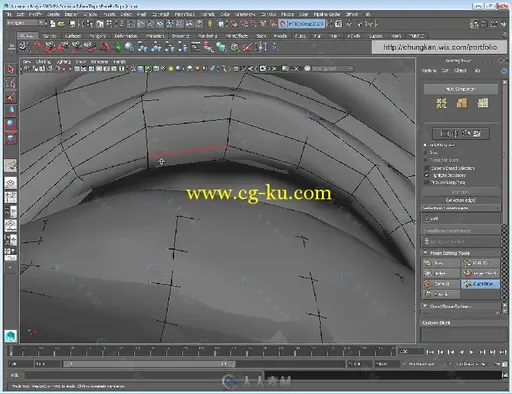The image size is (512, 394).
Task: Activate the Paint Selection brush tool
Action: click(10, 97)
